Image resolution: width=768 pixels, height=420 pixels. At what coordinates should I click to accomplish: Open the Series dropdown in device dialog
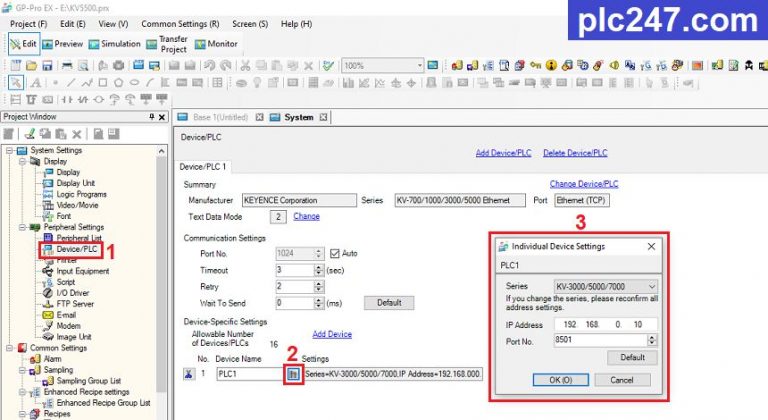[650, 285]
